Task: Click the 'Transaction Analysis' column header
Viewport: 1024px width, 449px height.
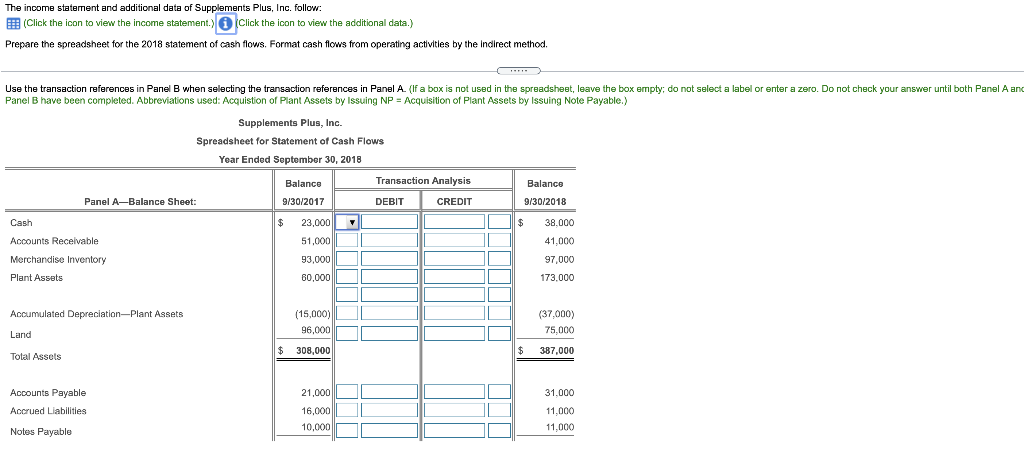Action: (x=423, y=181)
